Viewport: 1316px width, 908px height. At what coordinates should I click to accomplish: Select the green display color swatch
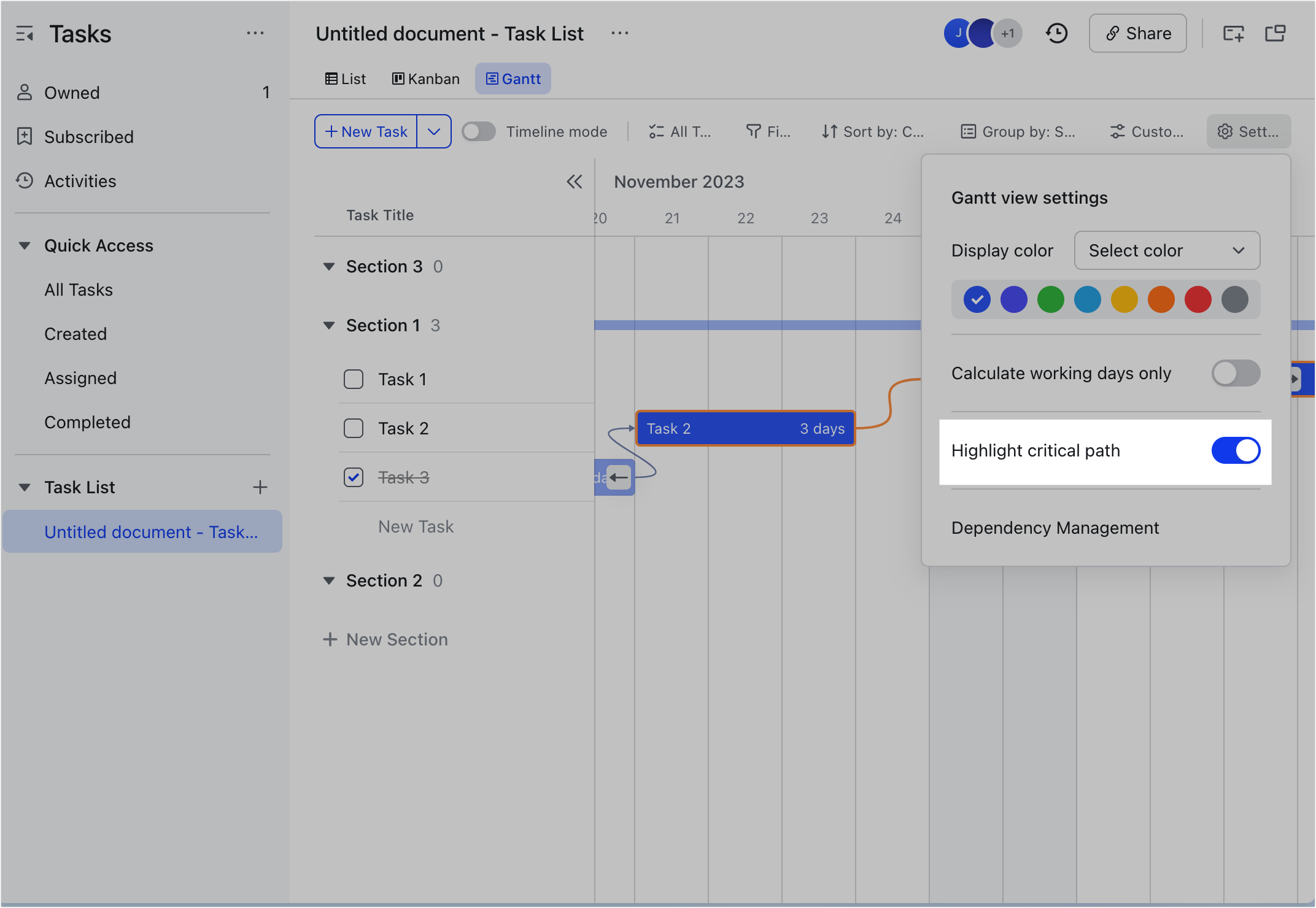pyautogui.click(x=1050, y=299)
